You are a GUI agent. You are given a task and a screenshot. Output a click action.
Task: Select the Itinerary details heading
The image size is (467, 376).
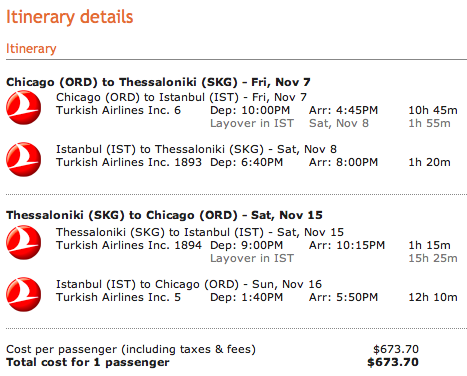(70, 17)
